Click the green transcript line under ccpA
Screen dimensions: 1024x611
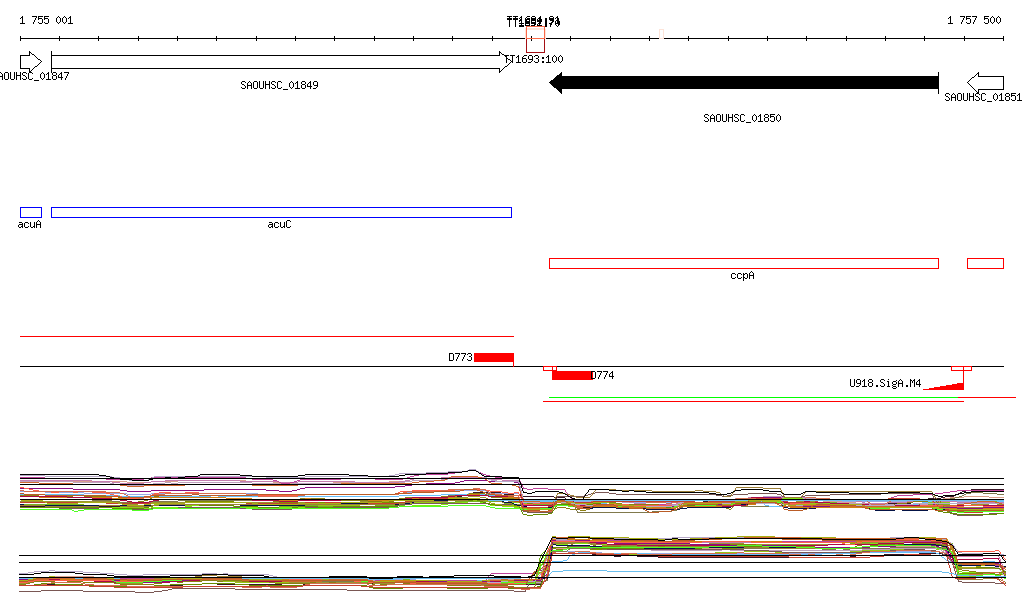pyautogui.click(x=756, y=397)
